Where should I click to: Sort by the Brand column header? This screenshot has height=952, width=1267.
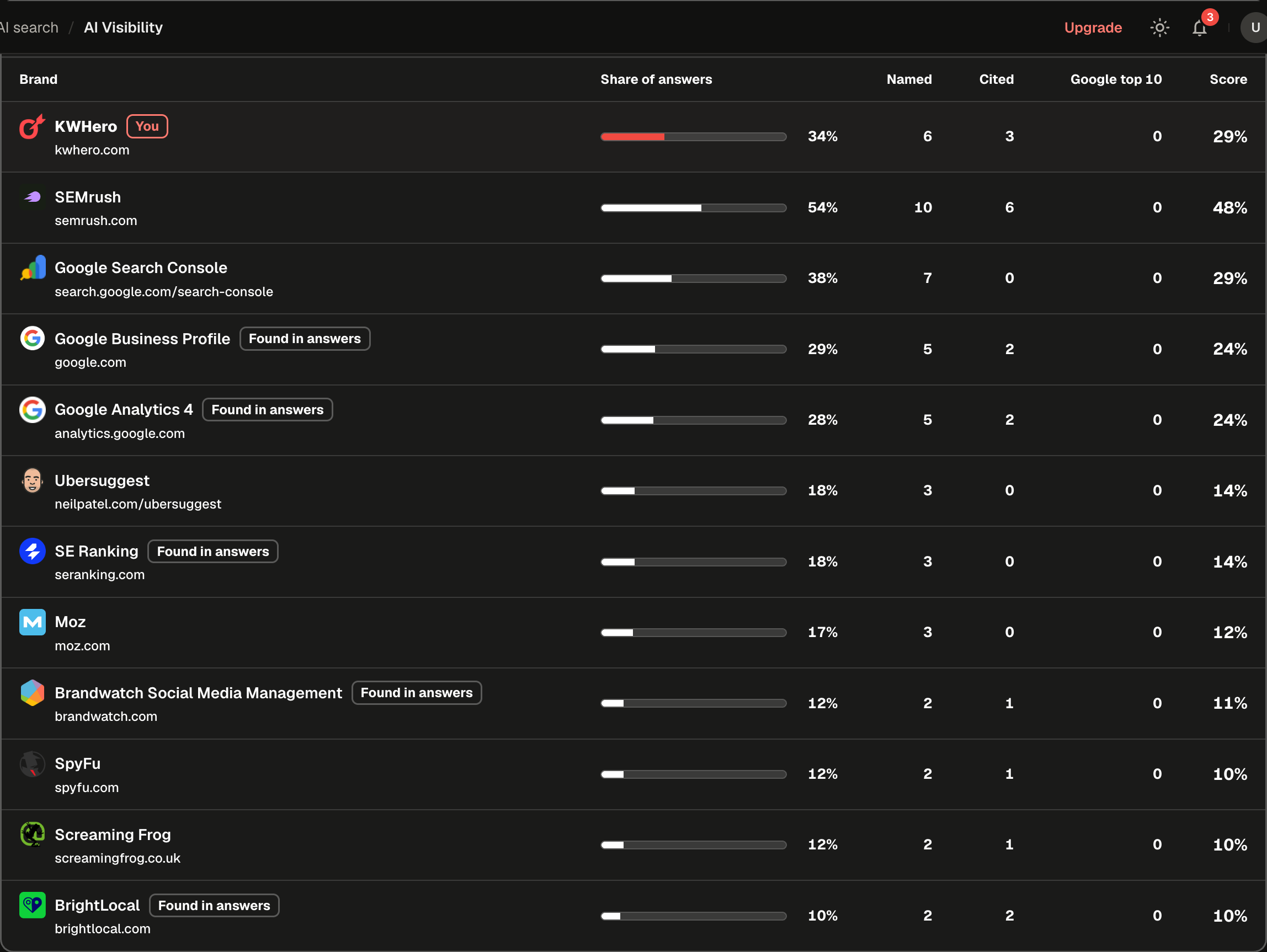39,79
